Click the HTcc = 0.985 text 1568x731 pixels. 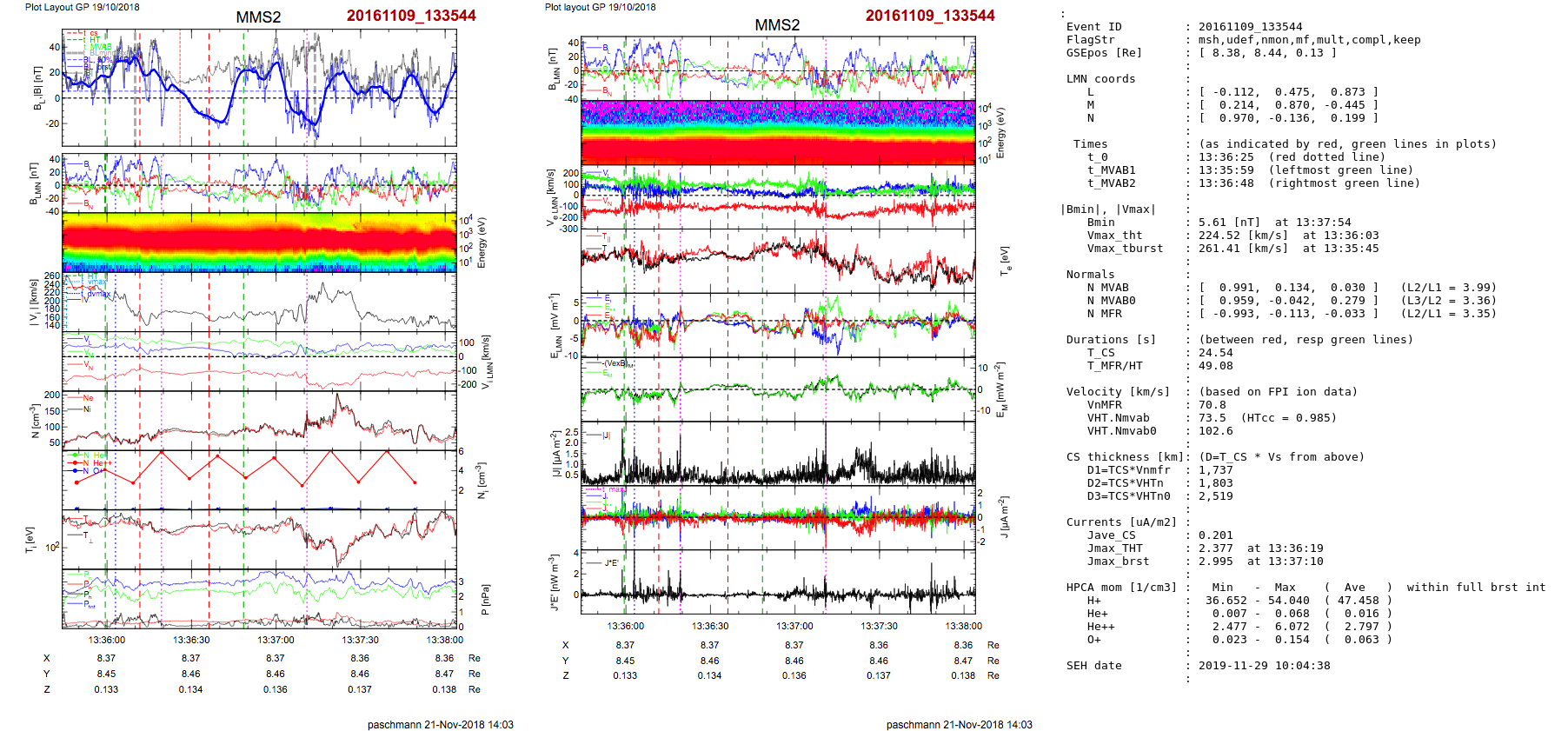(1288, 418)
